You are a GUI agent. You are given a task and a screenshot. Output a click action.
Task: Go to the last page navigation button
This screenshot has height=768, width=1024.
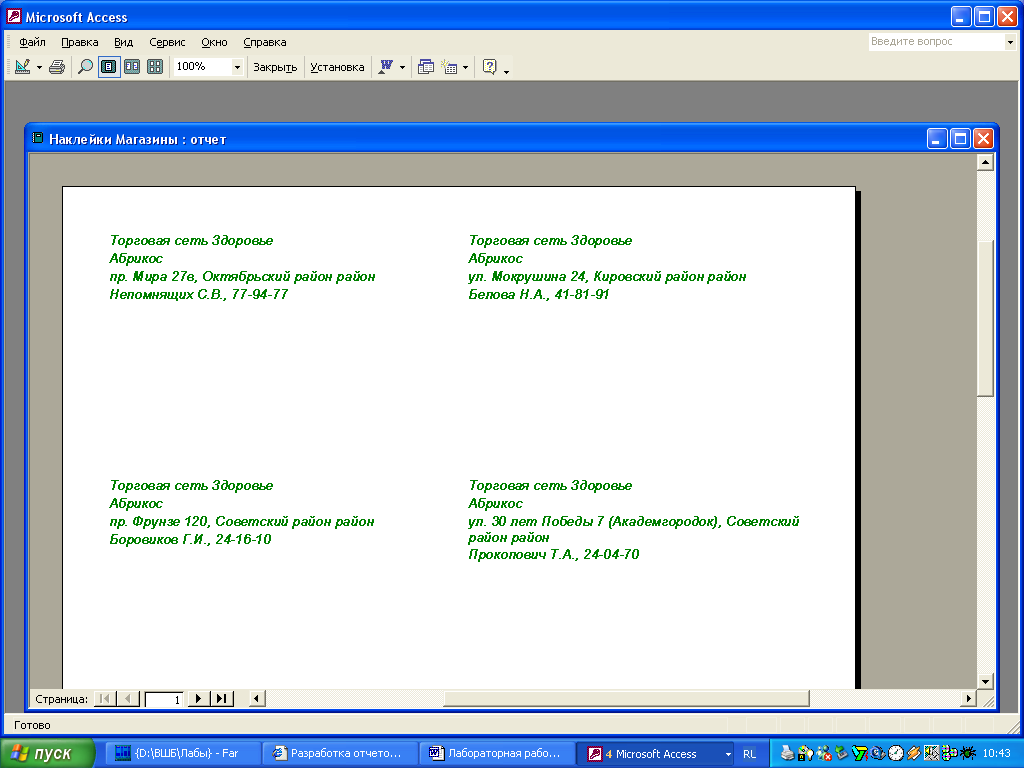[222, 699]
